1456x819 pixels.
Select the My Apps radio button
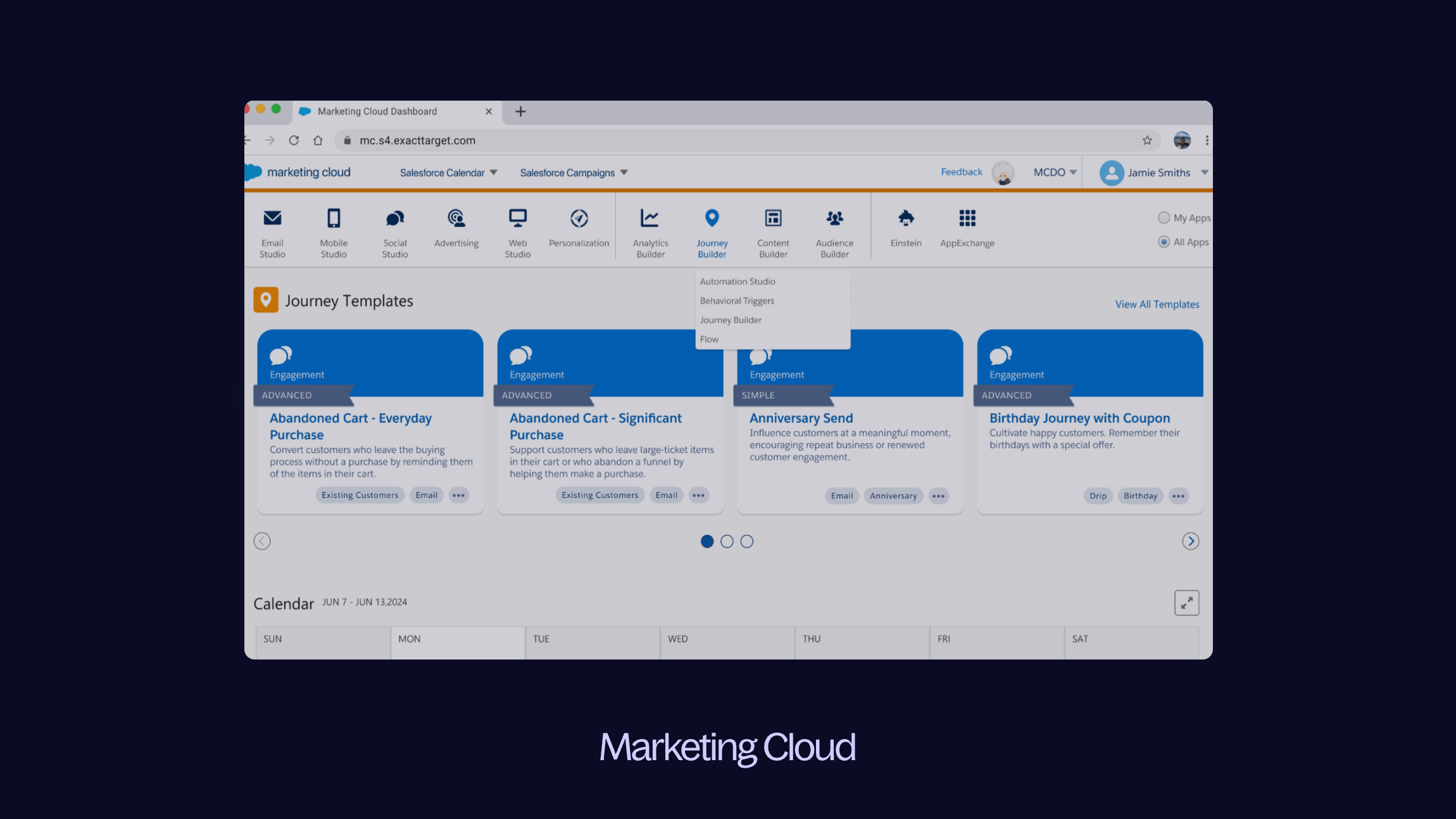1164,218
